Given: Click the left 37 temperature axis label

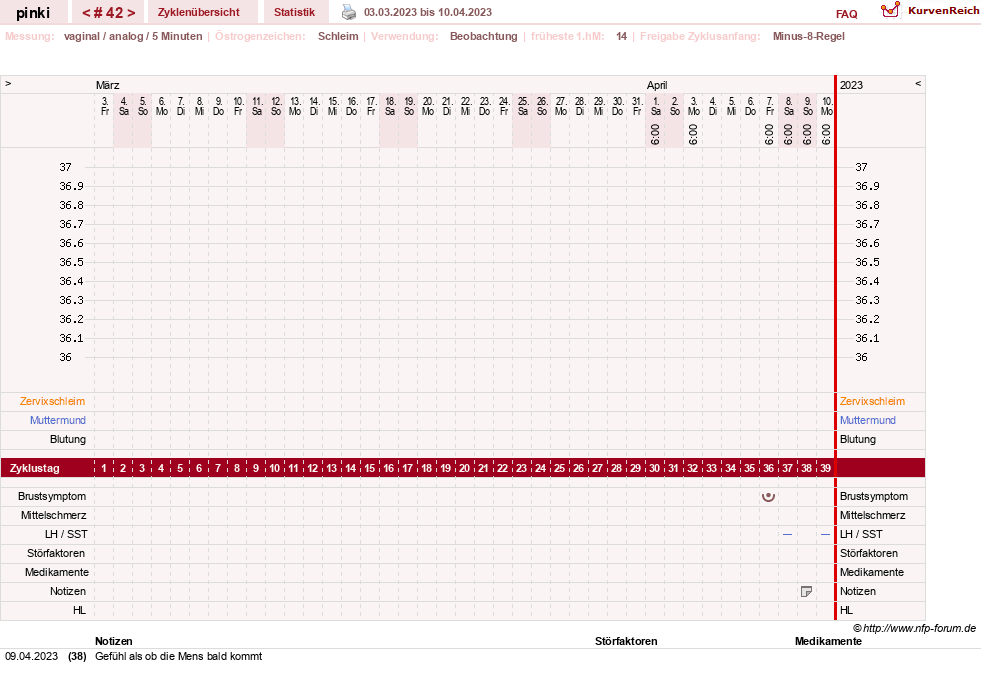Looking at the screenshot, I should [66, 167].
